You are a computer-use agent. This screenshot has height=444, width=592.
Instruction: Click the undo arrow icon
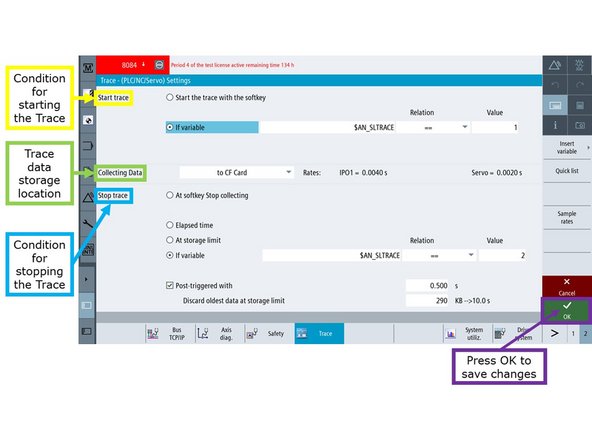555,85
